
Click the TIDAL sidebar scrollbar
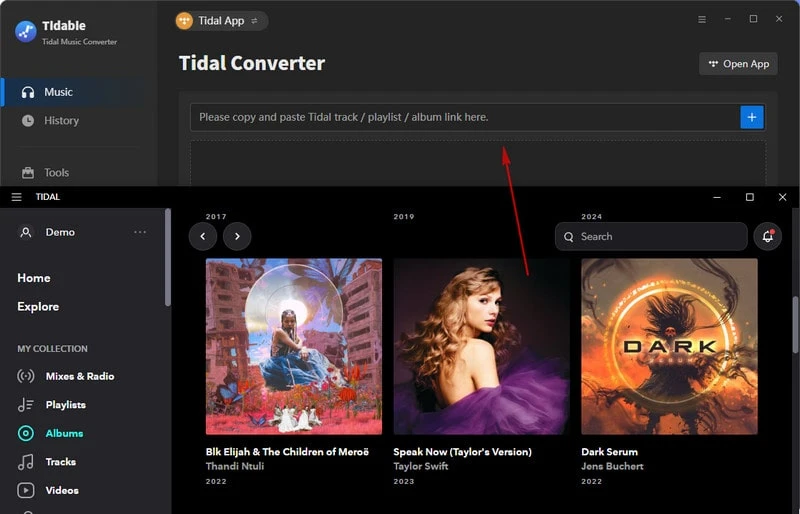coord(168,258)
